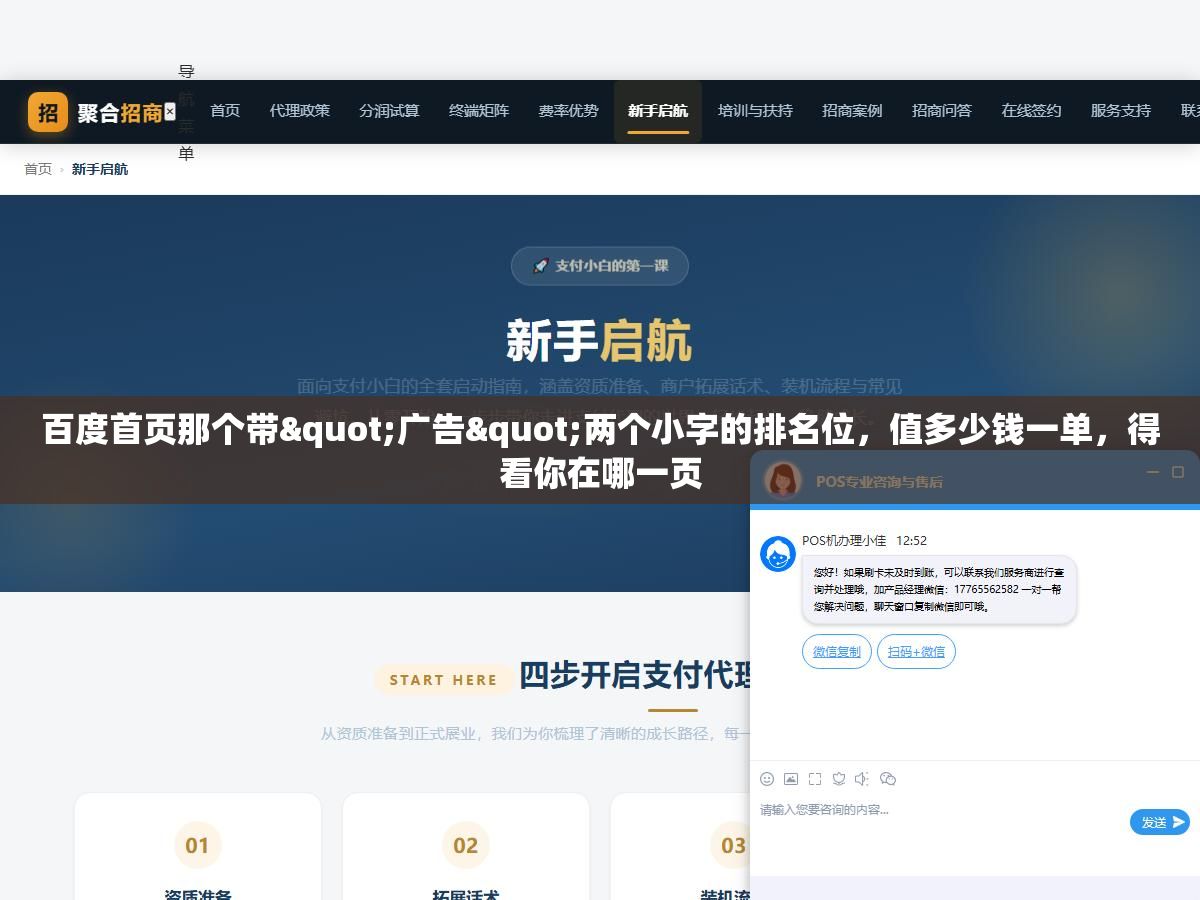The width and height of the screenshot is (1200, 900).
Task: Click the 微信复制 button
Action: point(837,652)
